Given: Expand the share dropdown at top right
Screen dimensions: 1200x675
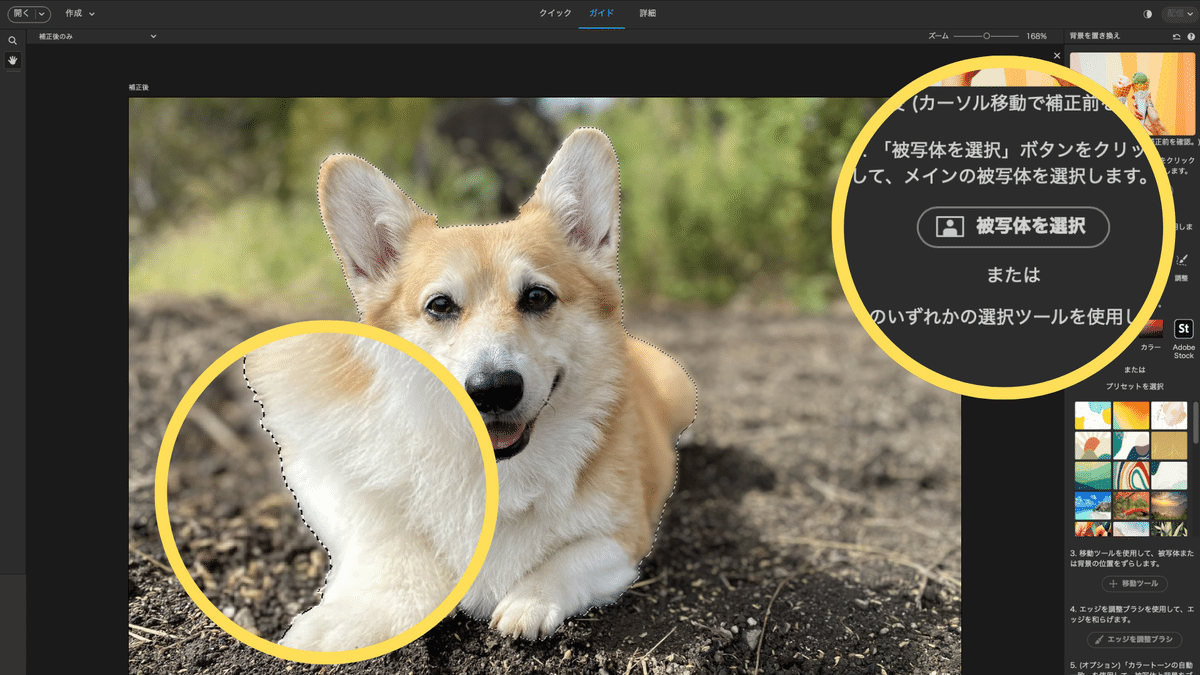Looking at the screenshot, I should coord(1191,14).
